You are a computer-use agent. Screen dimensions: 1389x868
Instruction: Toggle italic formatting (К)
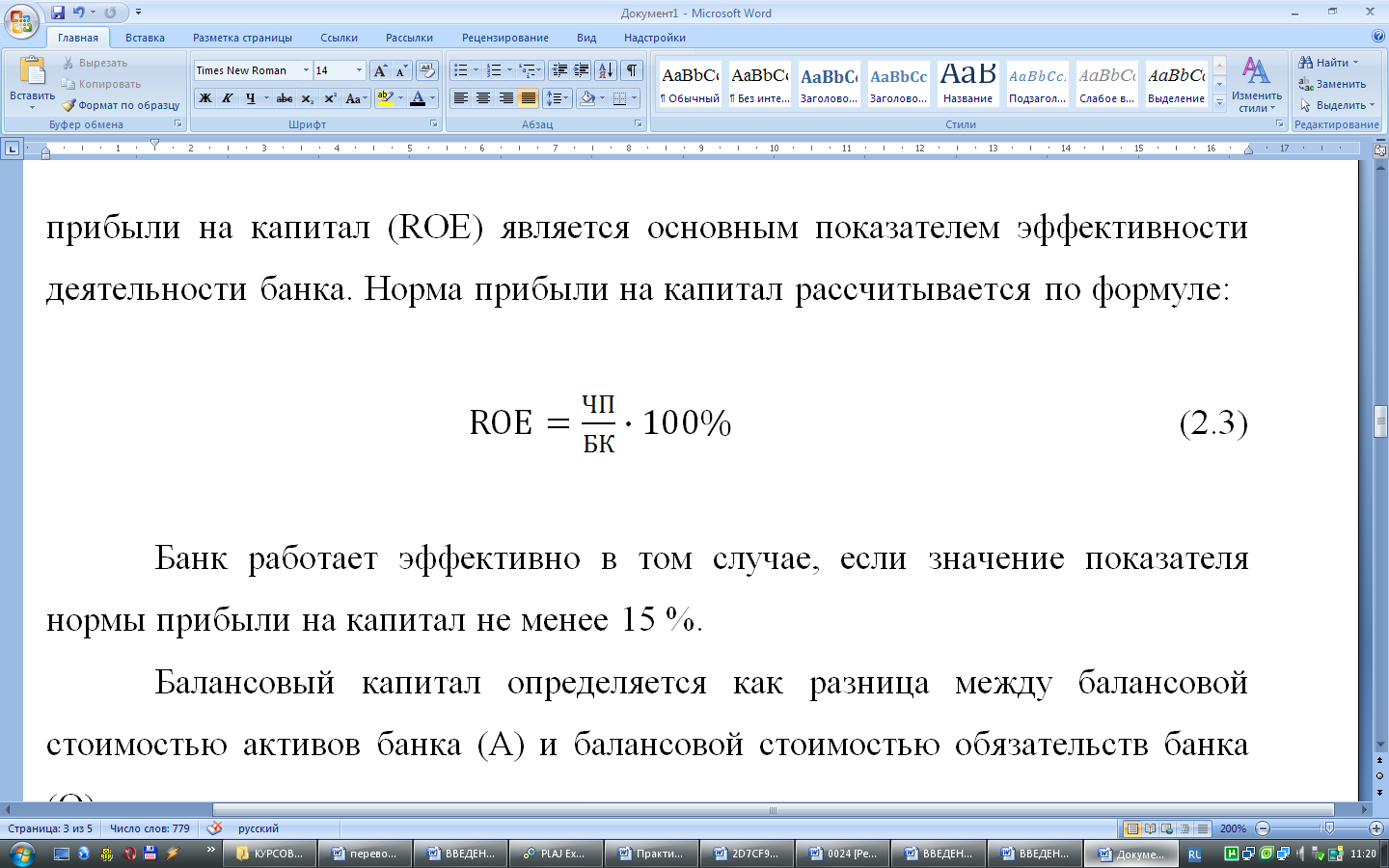pos(228,98)
